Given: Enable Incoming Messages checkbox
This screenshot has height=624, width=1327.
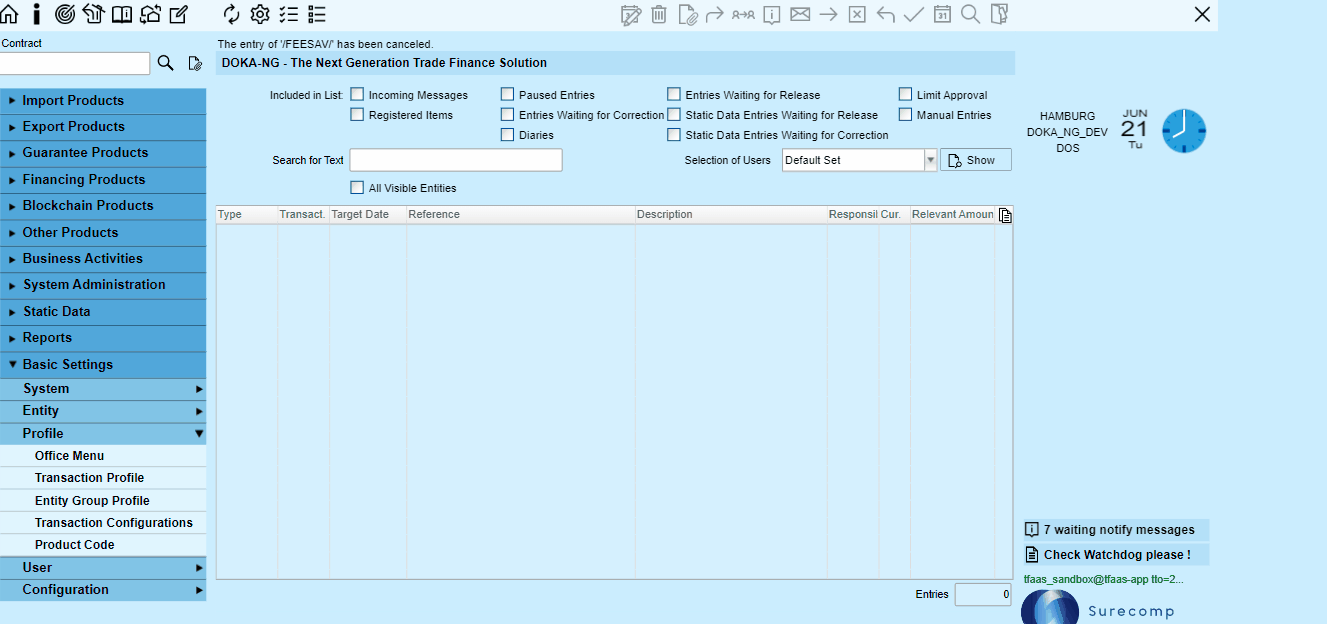Looking at the screenshot, I should click(x=357, y=94).
